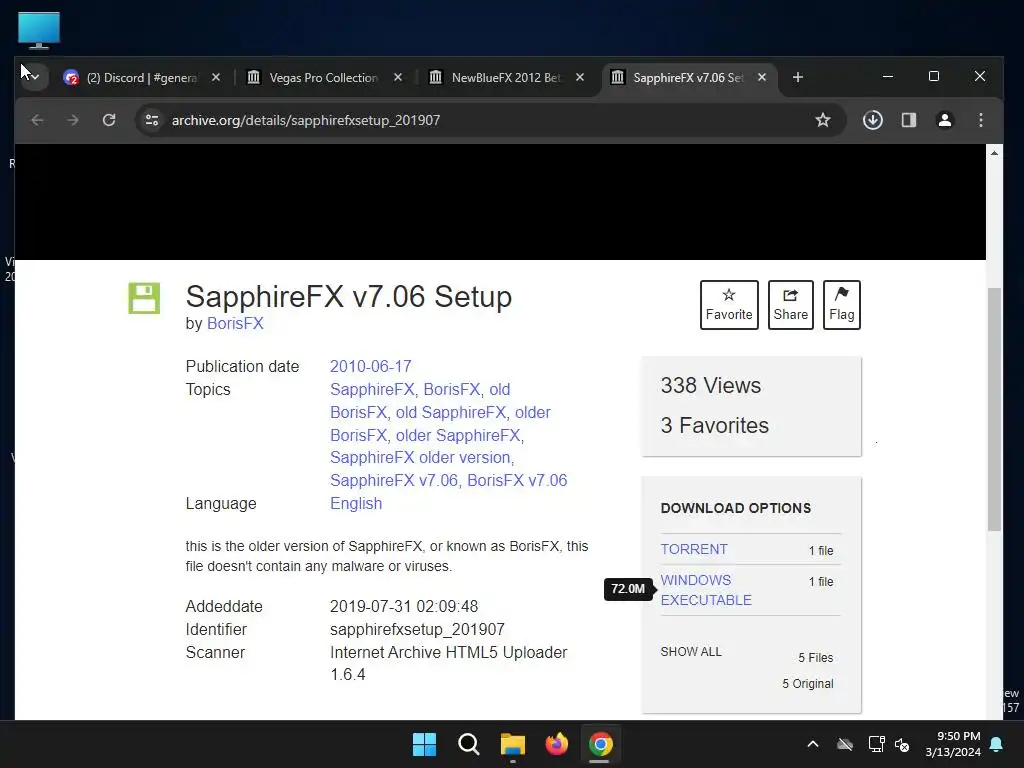Open taskbar Search icon

(x=468, y=744)
